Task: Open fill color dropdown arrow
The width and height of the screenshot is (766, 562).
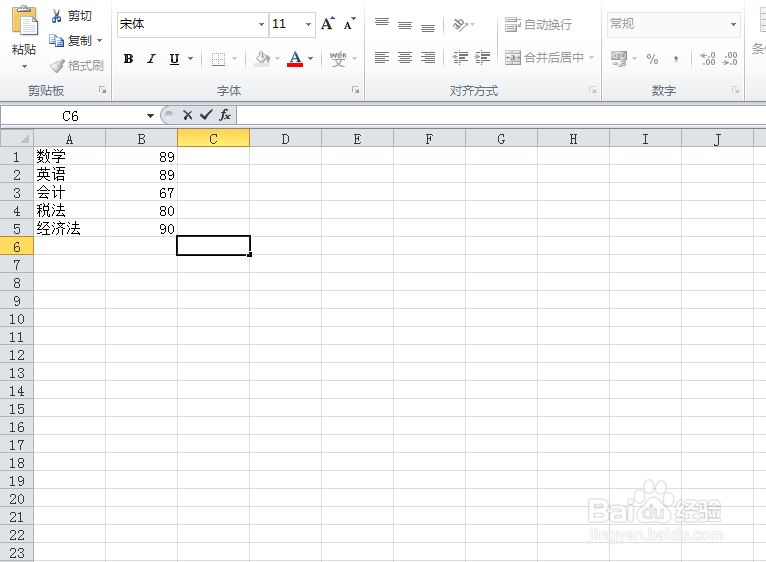Action: point(277,59)
